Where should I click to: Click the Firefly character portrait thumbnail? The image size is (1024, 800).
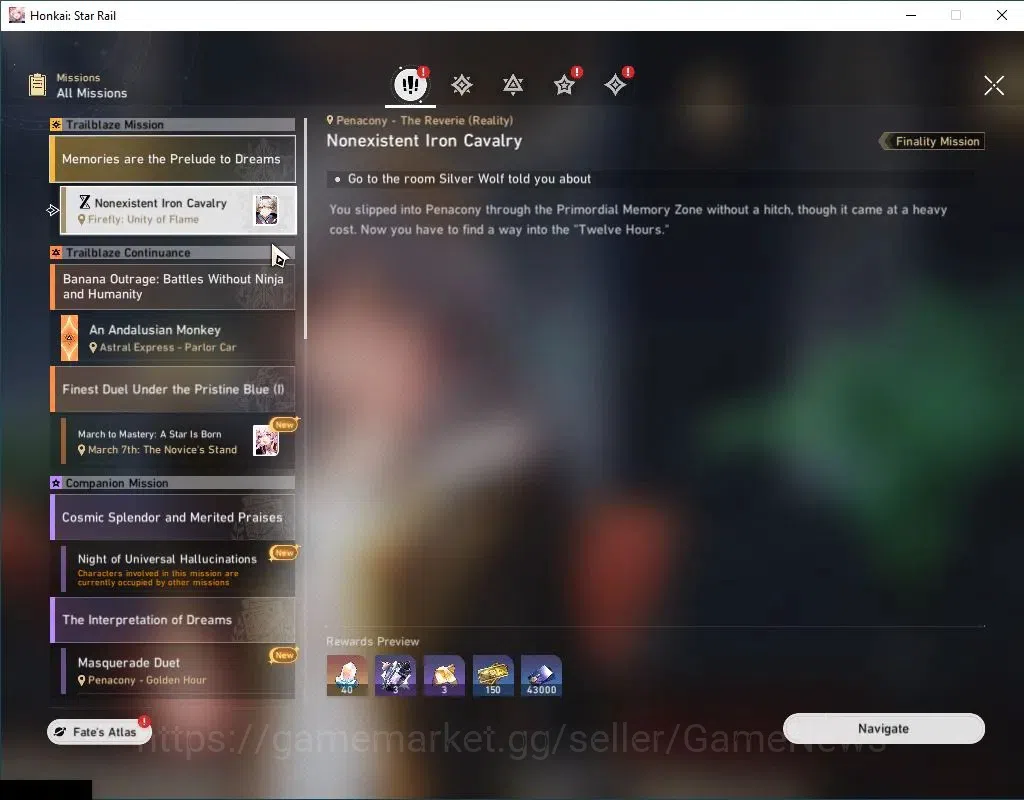266,210
